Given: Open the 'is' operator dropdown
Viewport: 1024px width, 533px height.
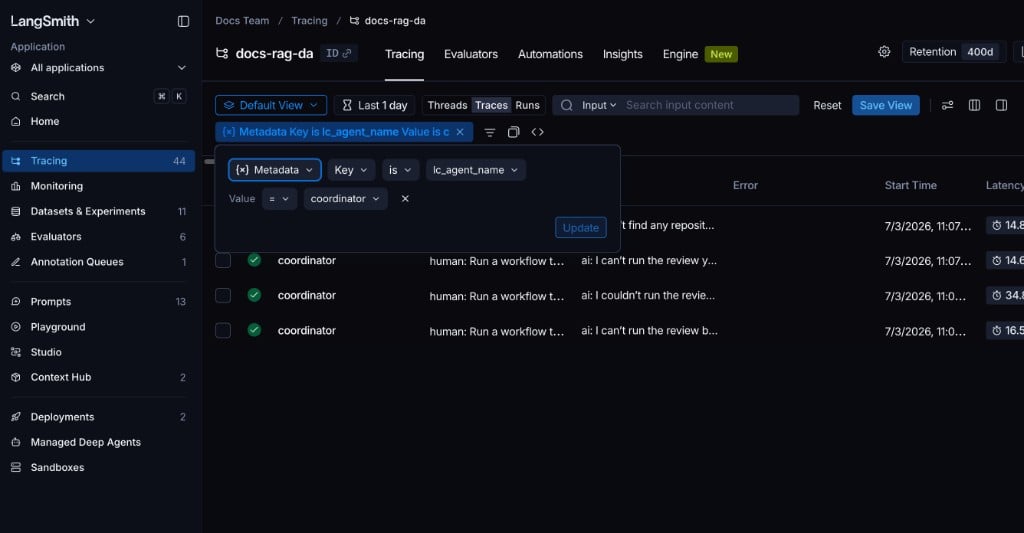Looking at the screenshot, I should pyautogui.click(x=400, y=170).
